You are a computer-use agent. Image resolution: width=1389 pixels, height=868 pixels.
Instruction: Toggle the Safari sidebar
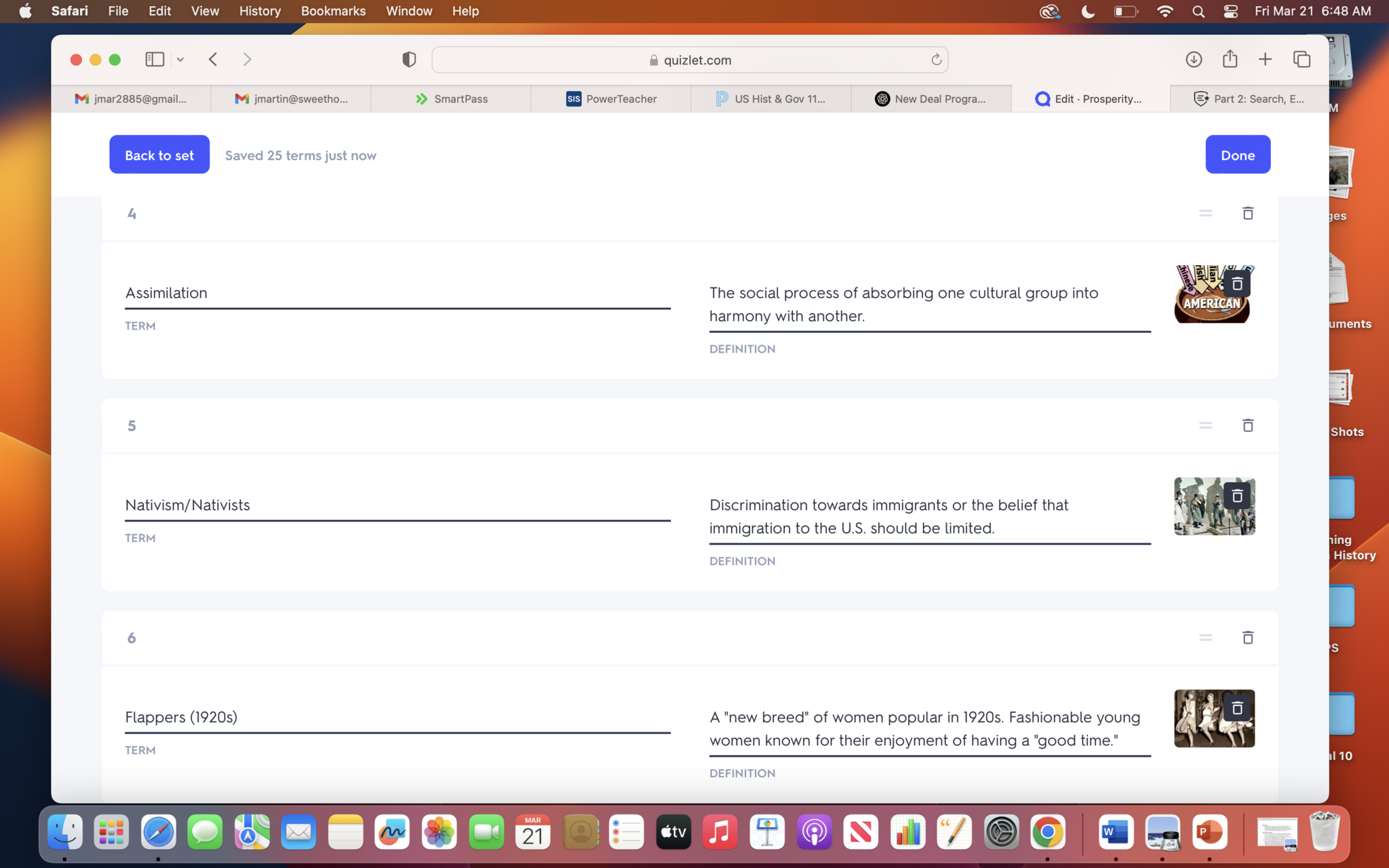(x=155, y=60)
